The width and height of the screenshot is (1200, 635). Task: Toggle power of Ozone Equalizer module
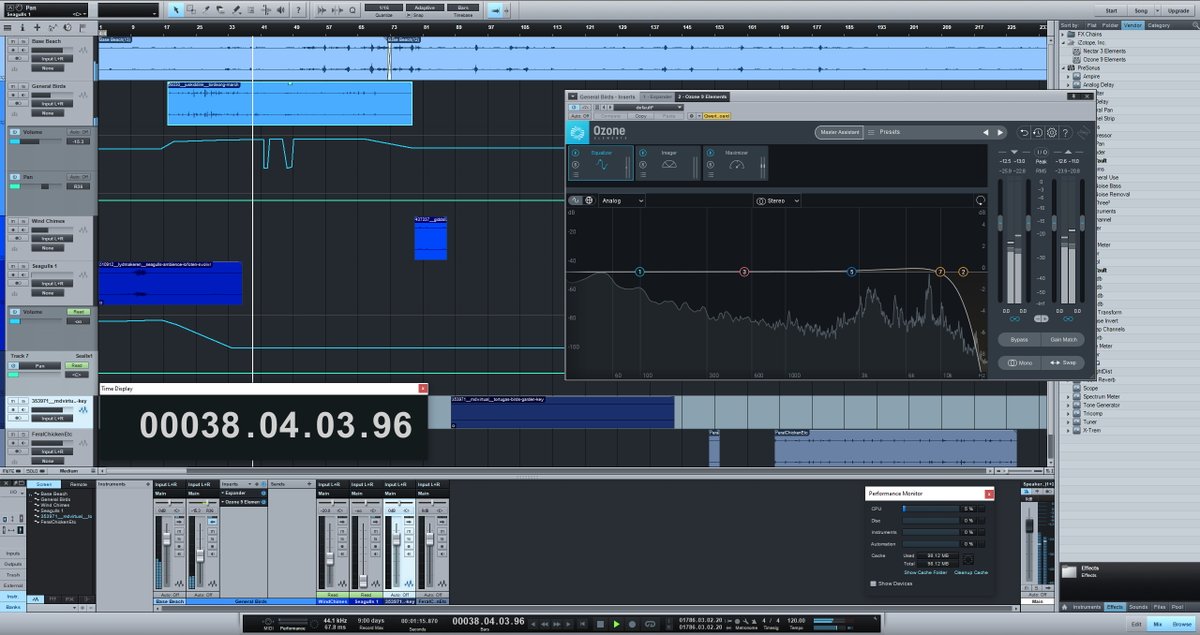pyautogui.click(x=575, y=153)
